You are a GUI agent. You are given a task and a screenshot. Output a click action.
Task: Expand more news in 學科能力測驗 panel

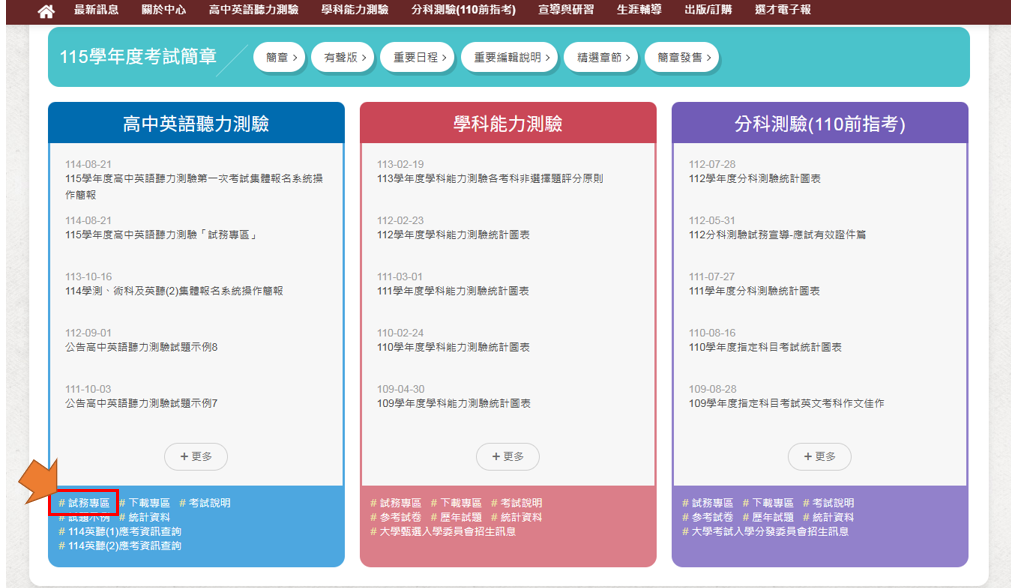point(508,456)
